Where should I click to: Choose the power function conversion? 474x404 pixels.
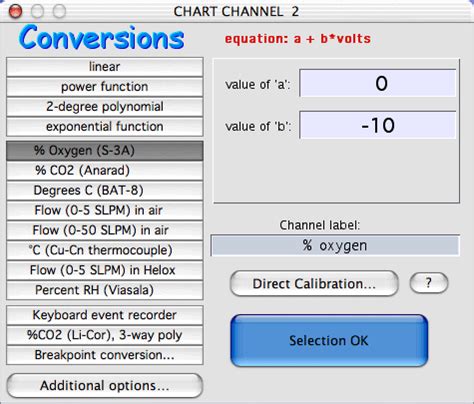point(104,87)
